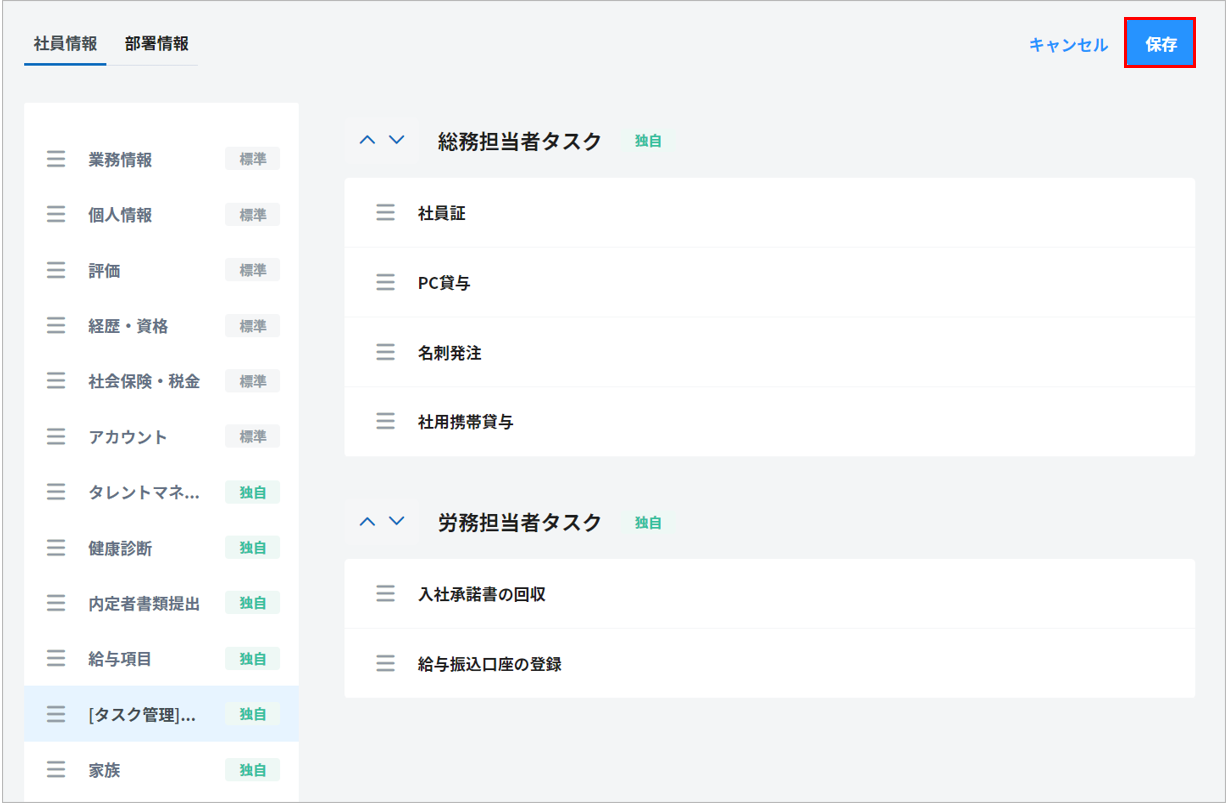This screenshot has height=805, width=1227.
Task: Click drag handle beside 給与振込口座の登録
Action: (x=385, y=664)
